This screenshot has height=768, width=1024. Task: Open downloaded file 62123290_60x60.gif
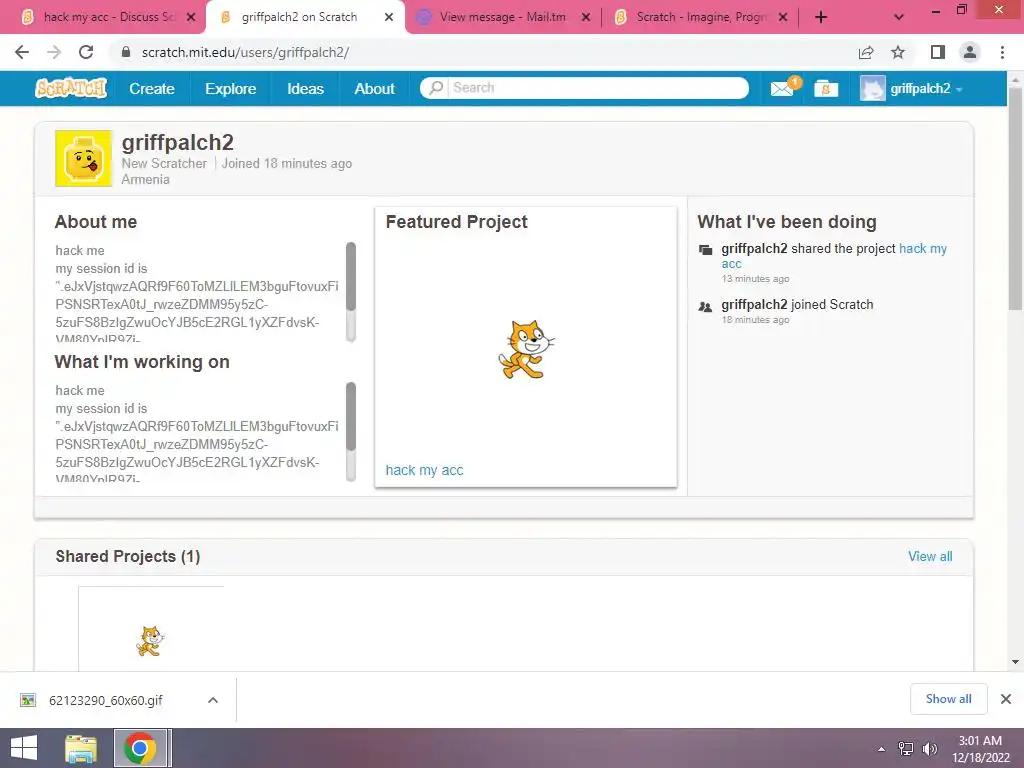(x=106, y=700)
